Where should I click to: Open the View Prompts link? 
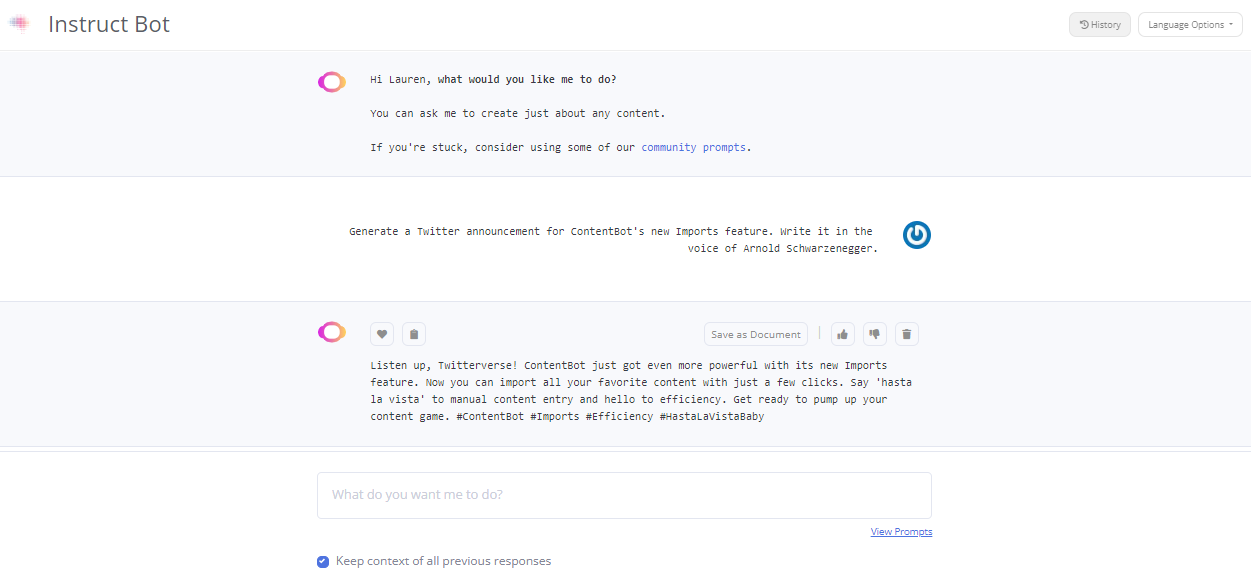tap(901, 532)
